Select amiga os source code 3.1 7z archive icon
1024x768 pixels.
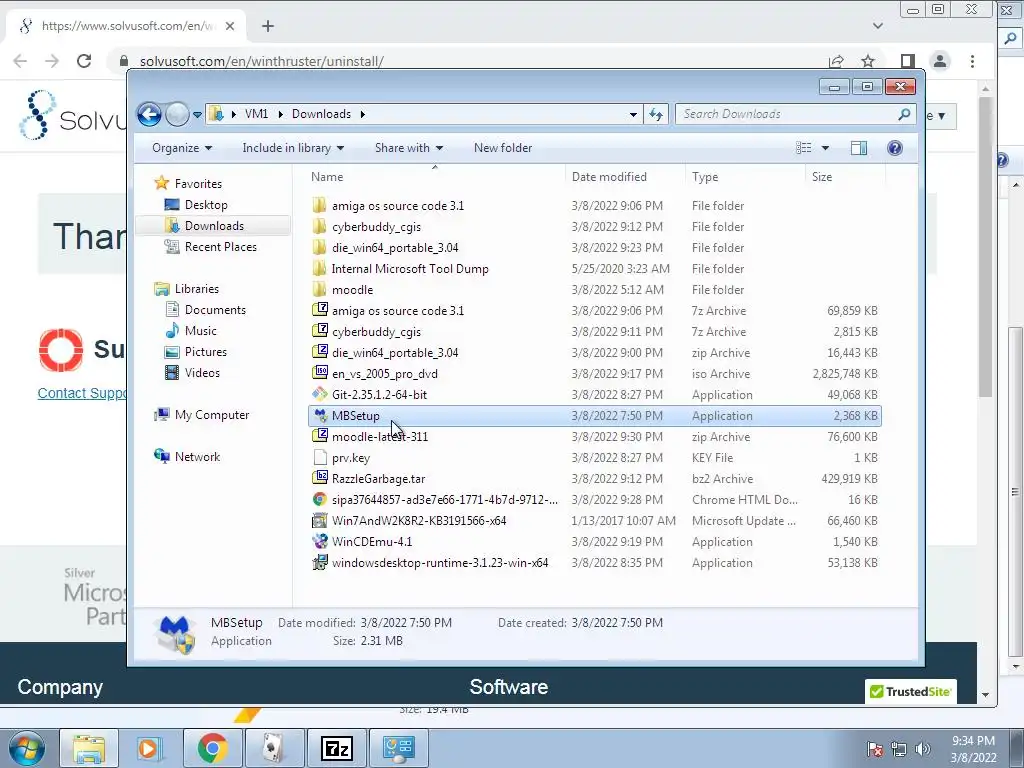[319, 310]
